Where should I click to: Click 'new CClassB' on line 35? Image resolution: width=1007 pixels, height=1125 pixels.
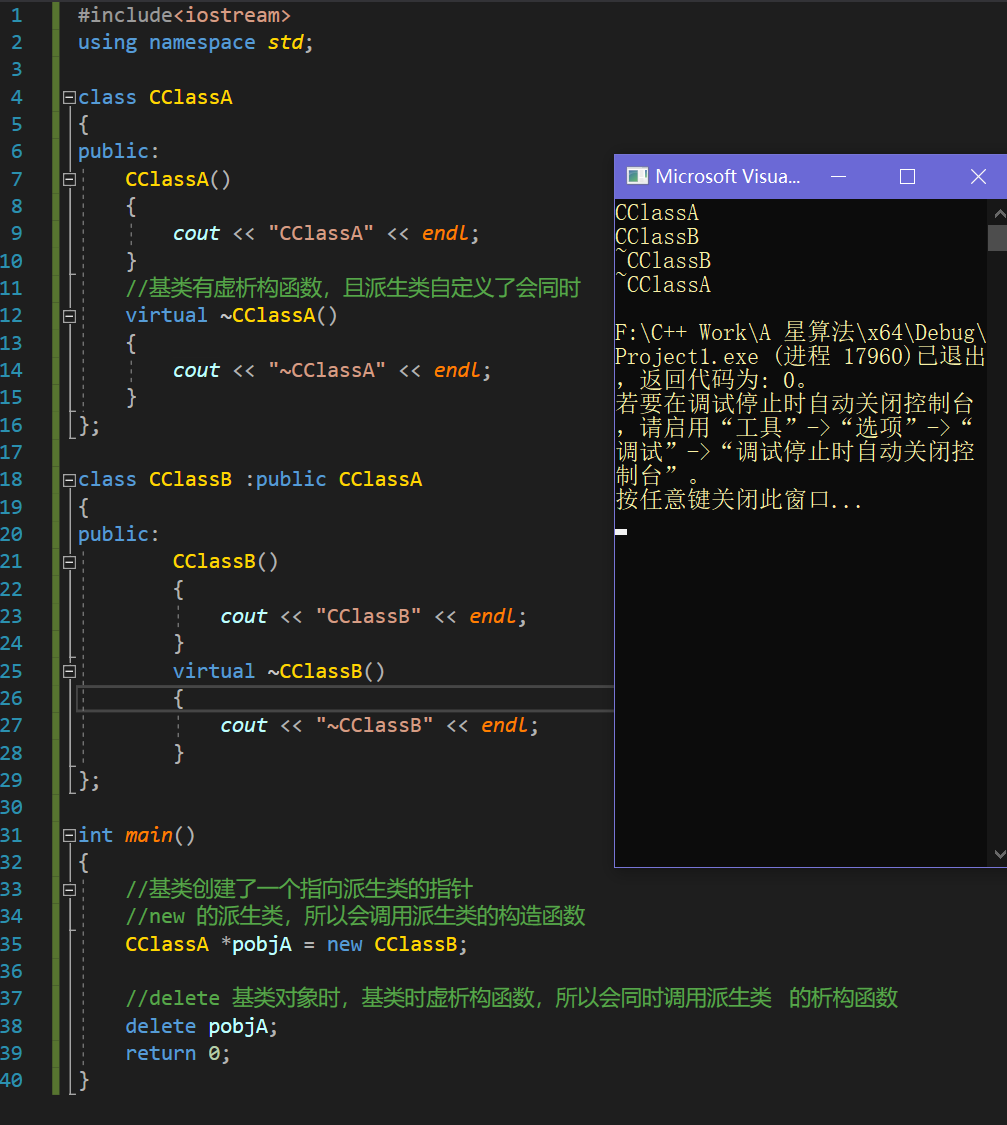(x=392, y=944)
